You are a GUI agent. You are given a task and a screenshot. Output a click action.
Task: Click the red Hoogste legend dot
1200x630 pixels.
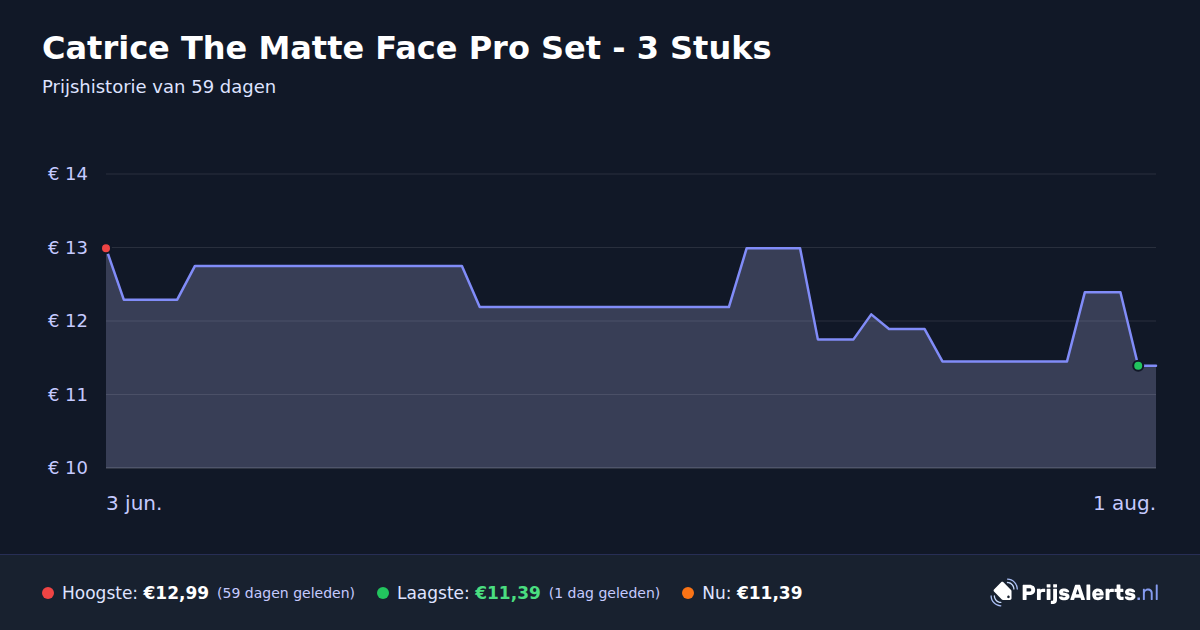[x=48, y=593]
